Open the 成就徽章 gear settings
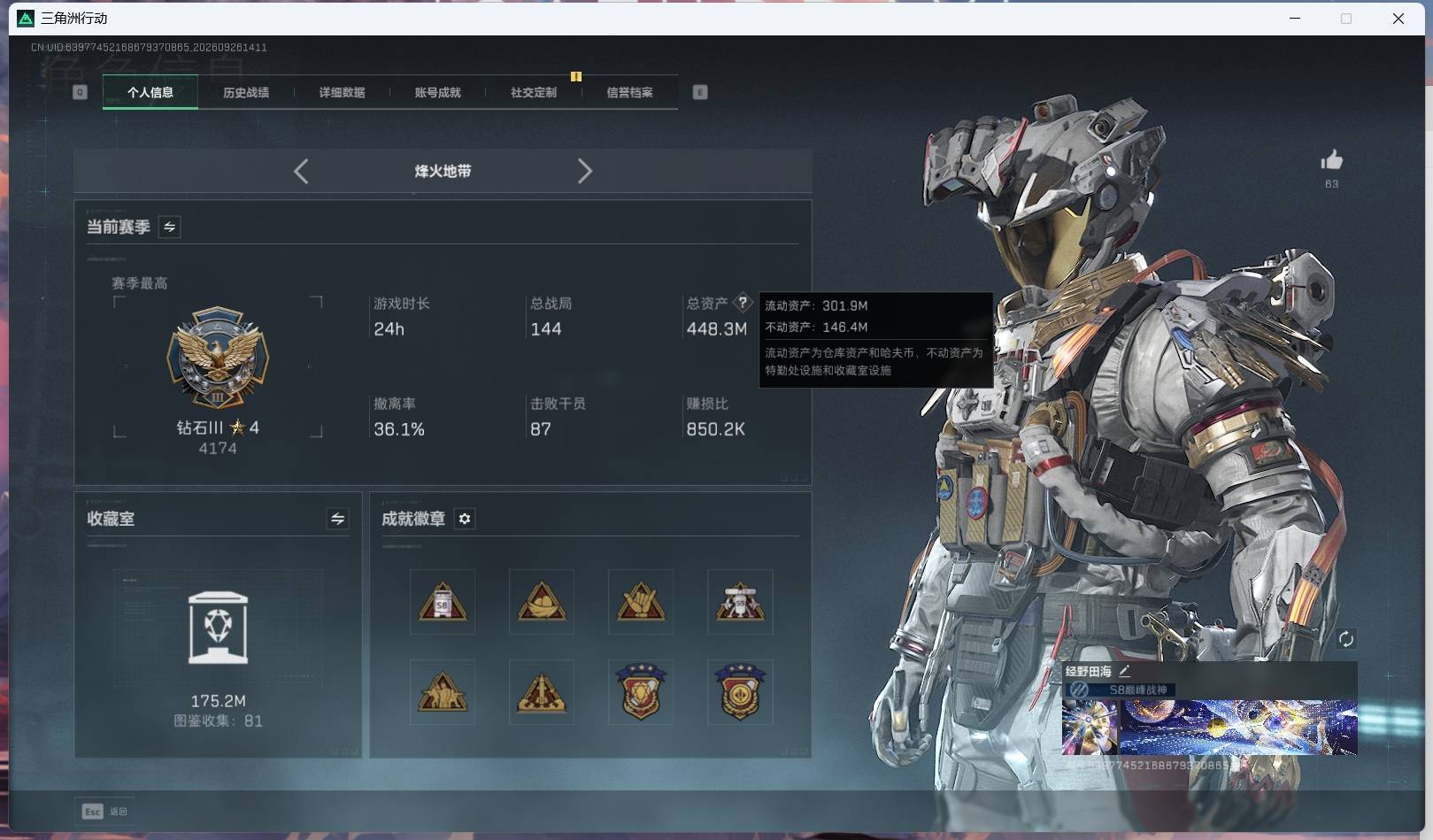This screenshot has height=840, width=1433. point(465,519)
